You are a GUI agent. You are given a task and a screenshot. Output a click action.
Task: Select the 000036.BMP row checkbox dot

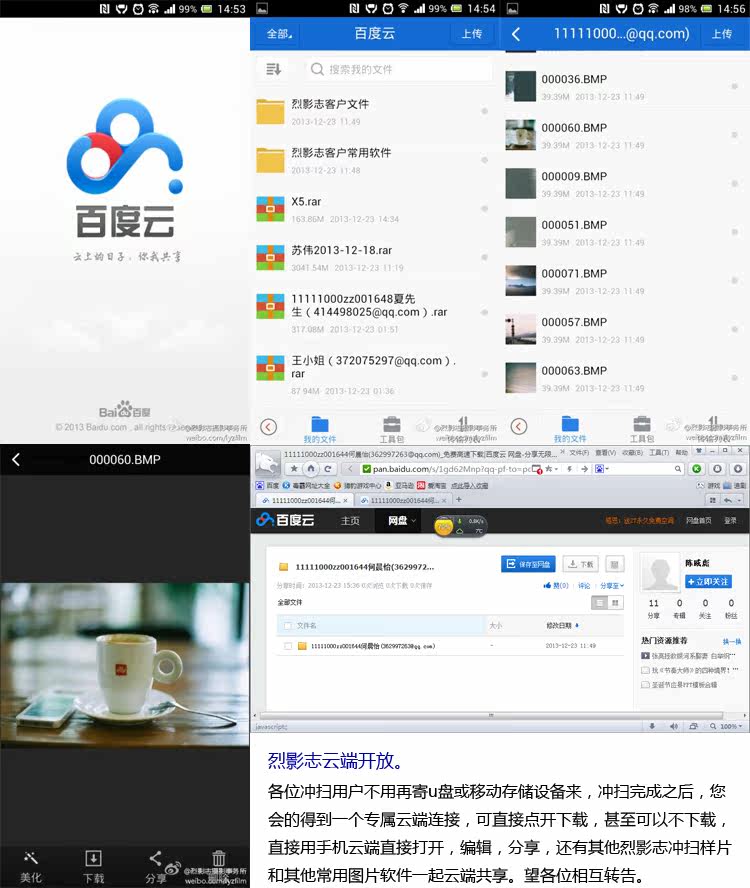pos(734,86)
